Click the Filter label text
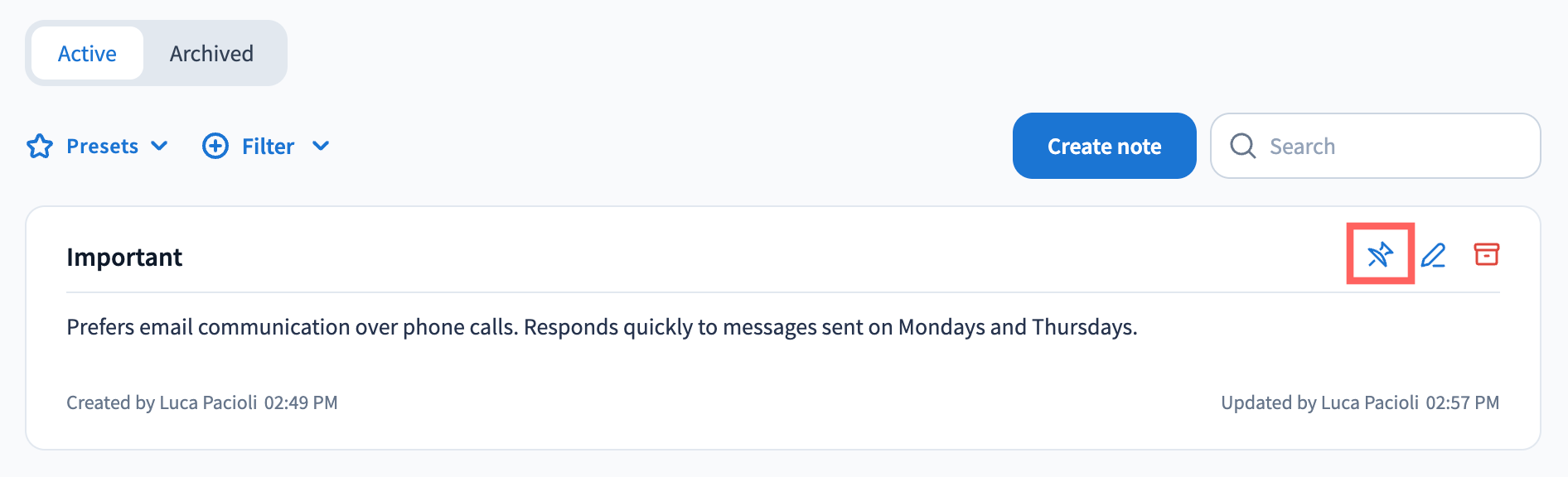 click(x=268, y=147)
